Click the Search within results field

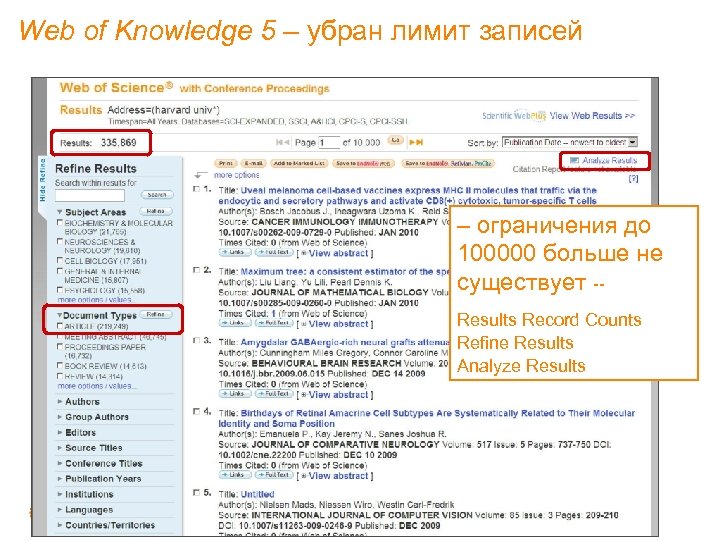point(90,196)
